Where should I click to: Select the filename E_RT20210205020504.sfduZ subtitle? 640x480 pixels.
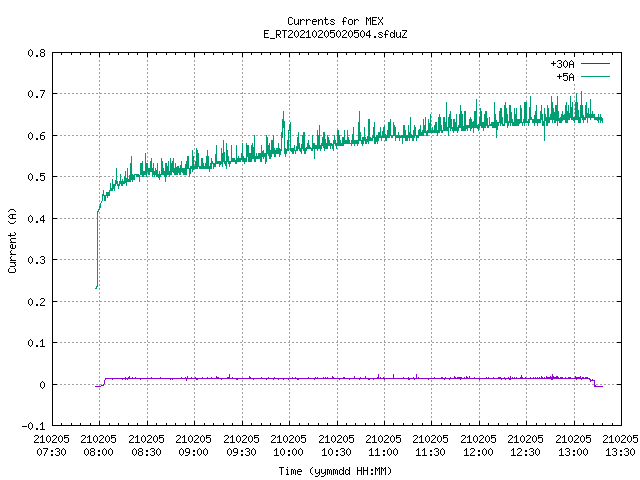tap(335, 34)
